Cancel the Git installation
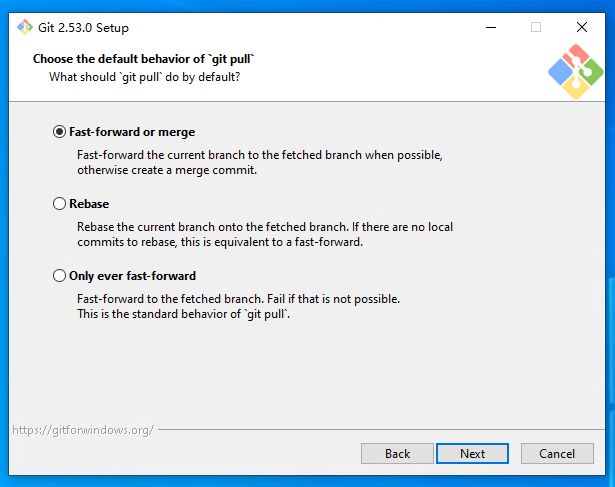Image resolution: width=615 pixels, height=487 pixels. point(557,454)
